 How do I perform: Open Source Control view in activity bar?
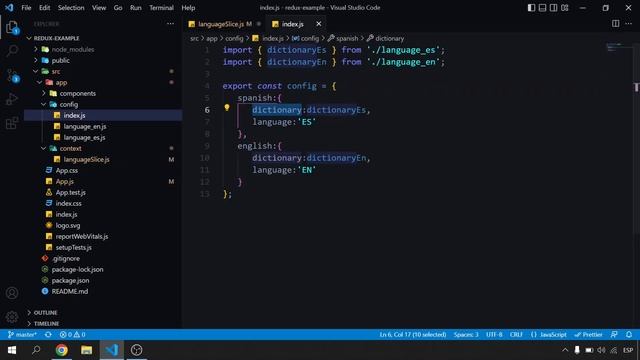(12, 76)
